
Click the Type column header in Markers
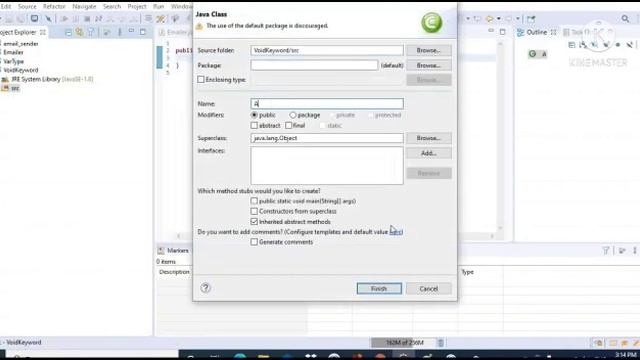click(467, 272)
